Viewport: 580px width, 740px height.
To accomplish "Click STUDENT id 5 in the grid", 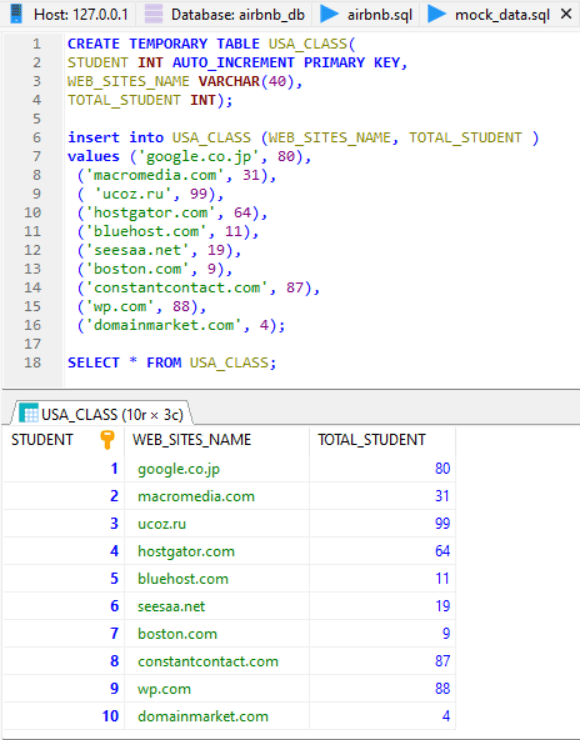I will tap(63, 579).
